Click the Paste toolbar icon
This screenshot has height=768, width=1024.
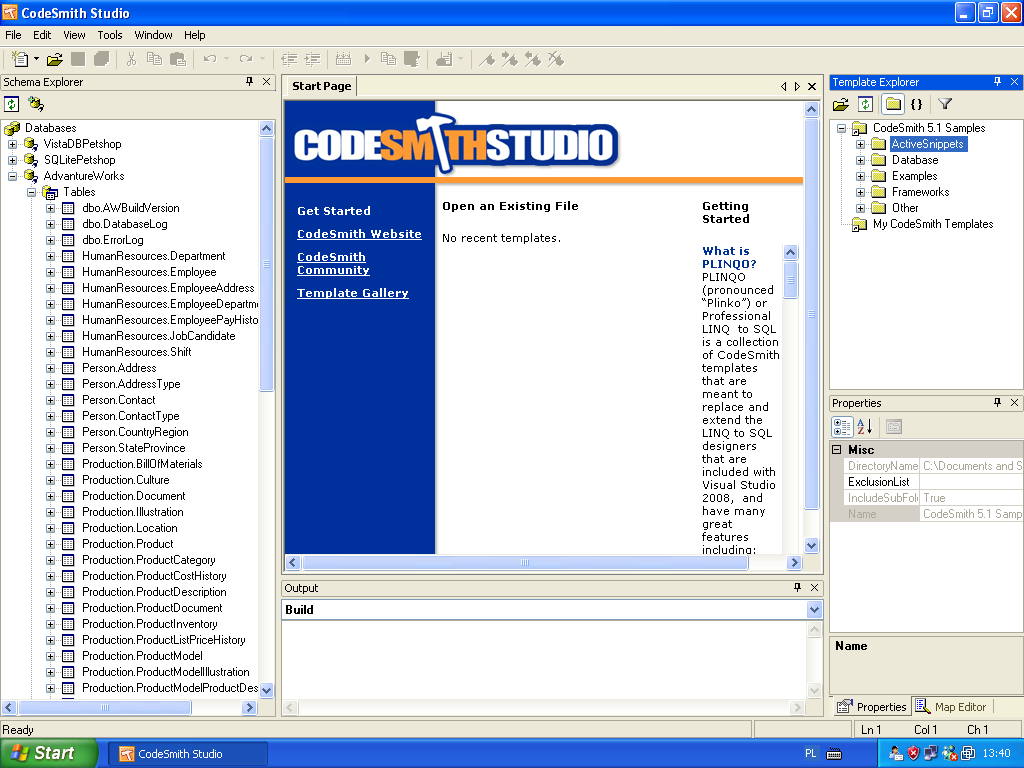pos(178,59)
